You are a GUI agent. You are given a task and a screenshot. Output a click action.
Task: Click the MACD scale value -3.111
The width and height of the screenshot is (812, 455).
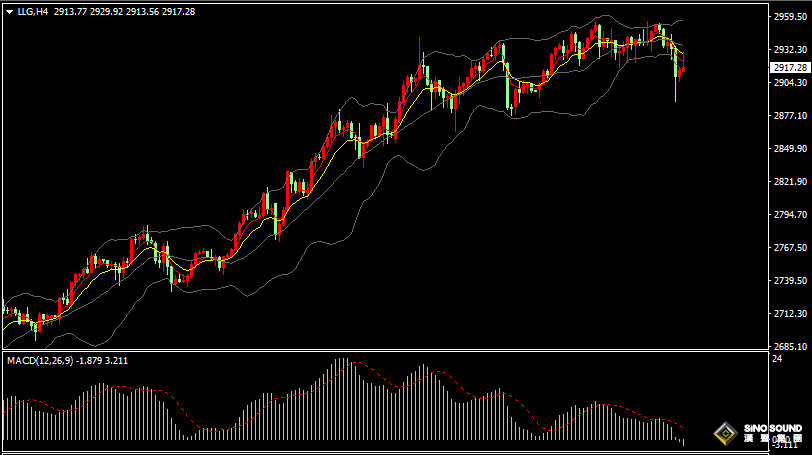click(787, 446)
